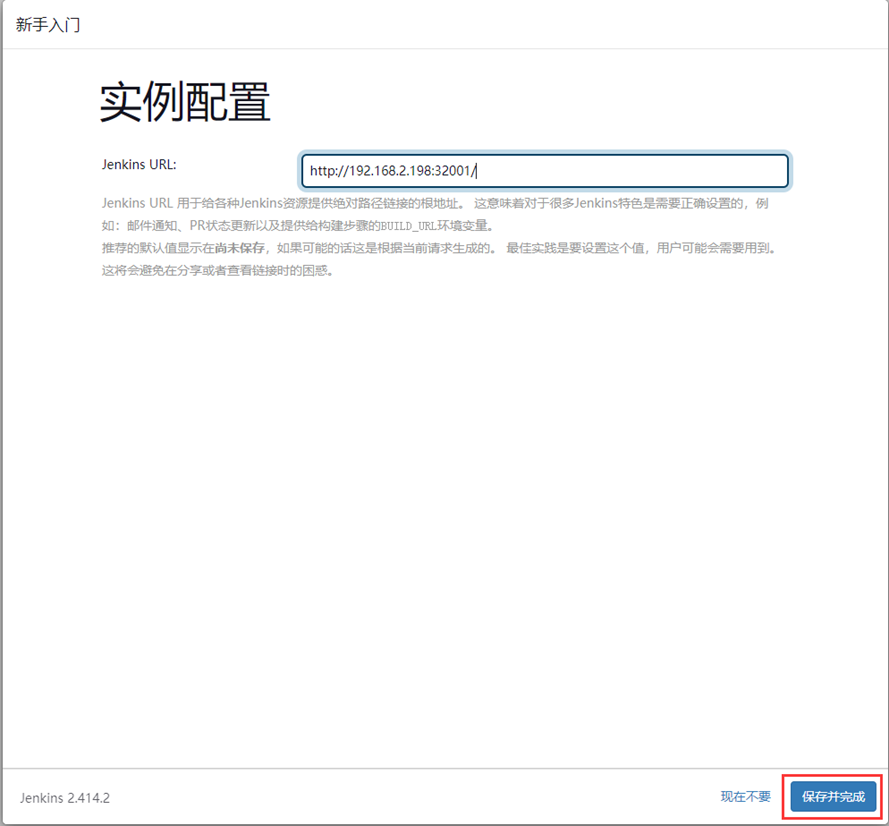This screenshot has height=826, width=889.
Task: Click the 现在不要 link
Action: tap(746, 797)
